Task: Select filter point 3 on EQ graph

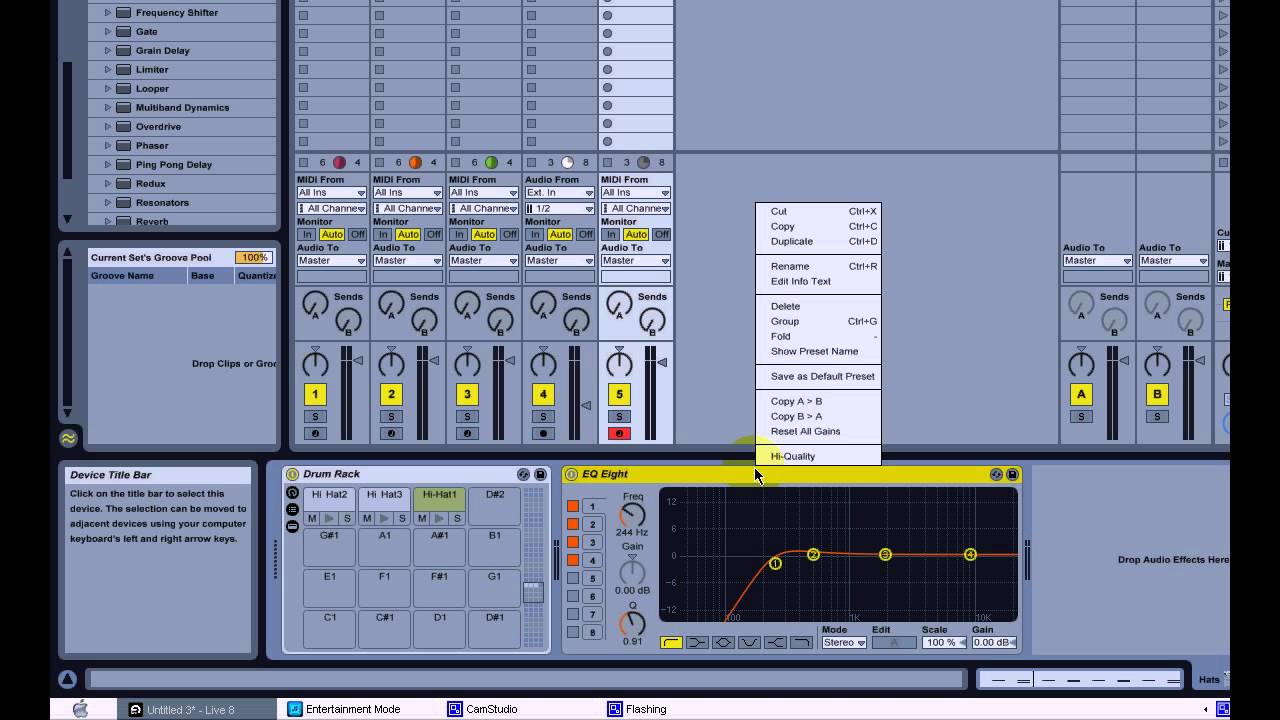Action: click(885, 554)
